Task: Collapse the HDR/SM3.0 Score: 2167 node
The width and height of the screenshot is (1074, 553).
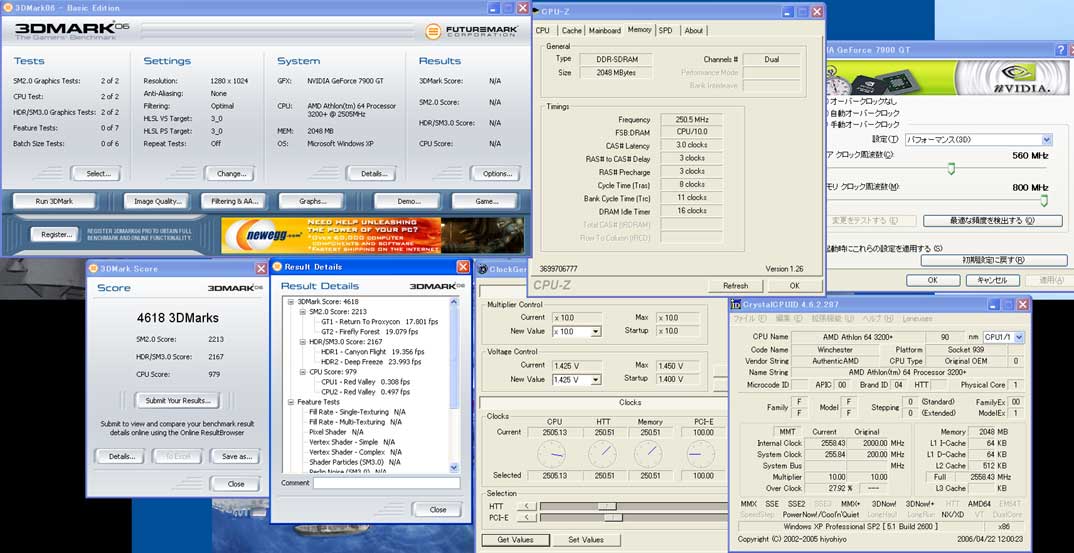Action: tap(302, 341)
